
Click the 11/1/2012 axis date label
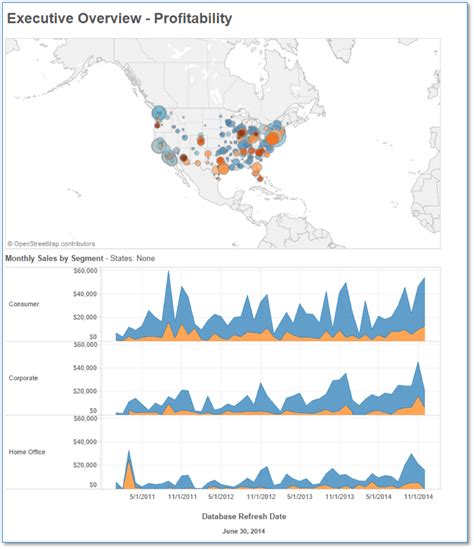tap(261, 496)
